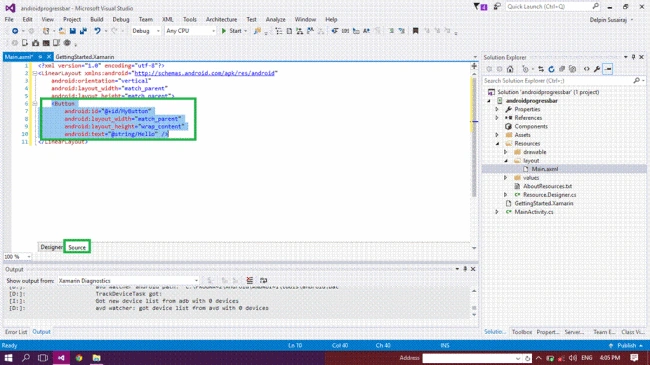650x365 pixels.
Task: Open the Xamarin Diagnostics output source dropdown
Action: (128, 281)
